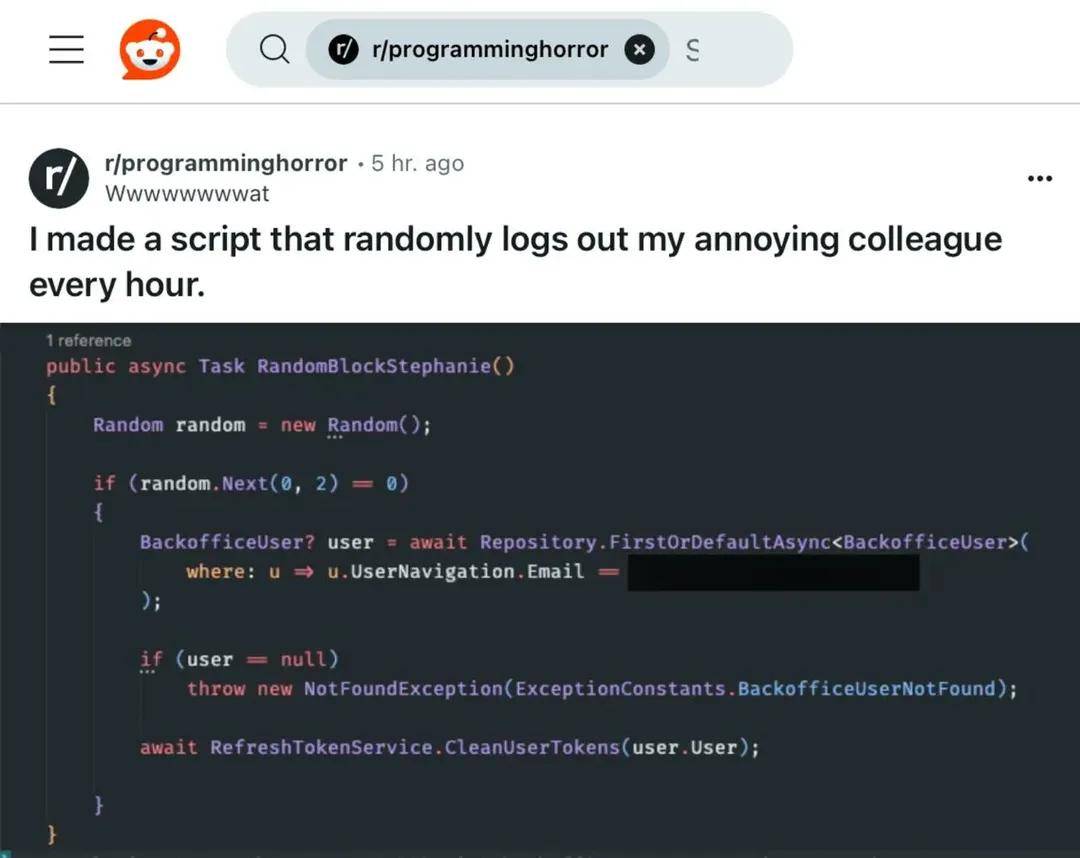Click the CleanUserTokens call in code
Screen dimensions: 1080x858
pyautogui.click(x=532, y=747)
